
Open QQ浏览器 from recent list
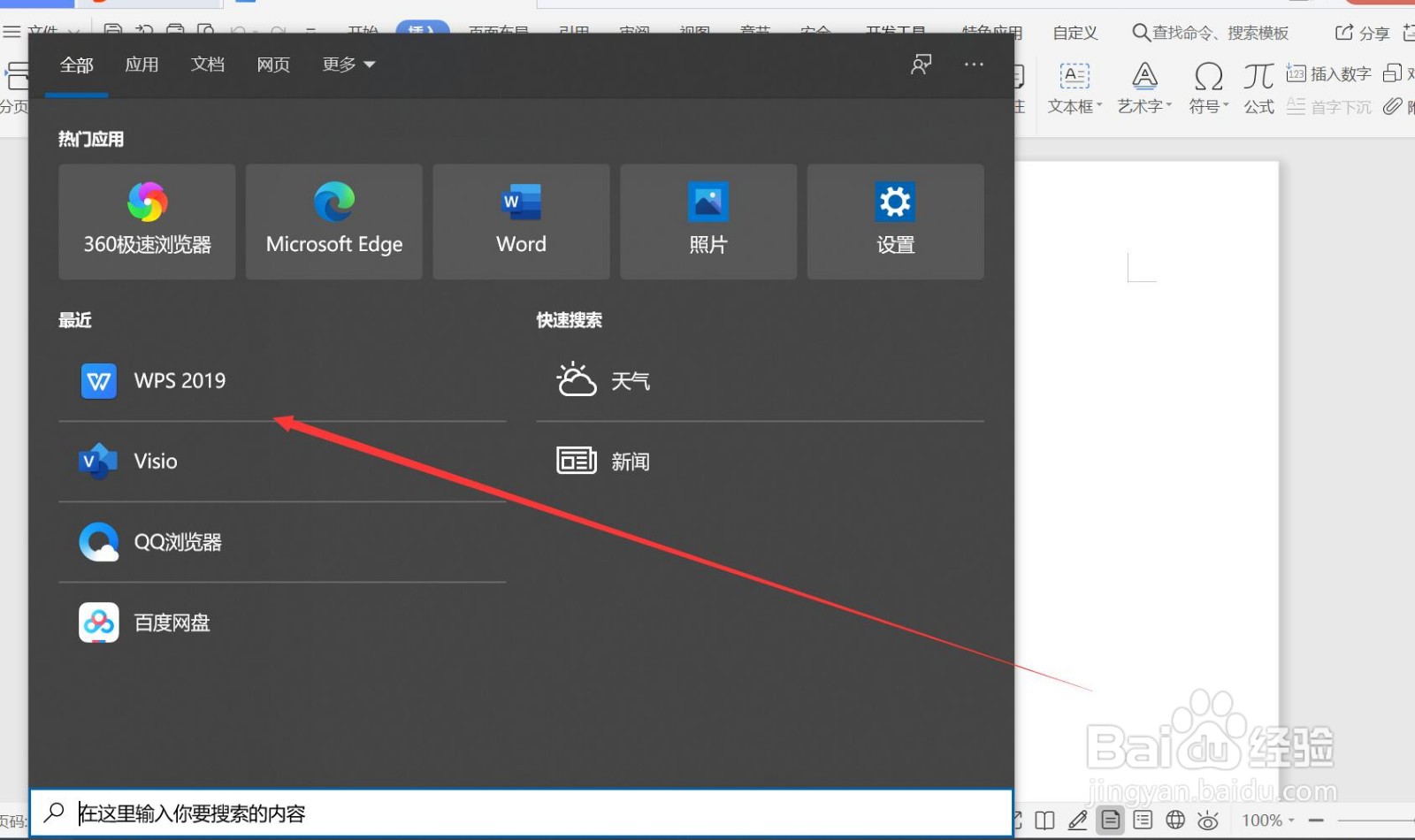coord(282,542)
